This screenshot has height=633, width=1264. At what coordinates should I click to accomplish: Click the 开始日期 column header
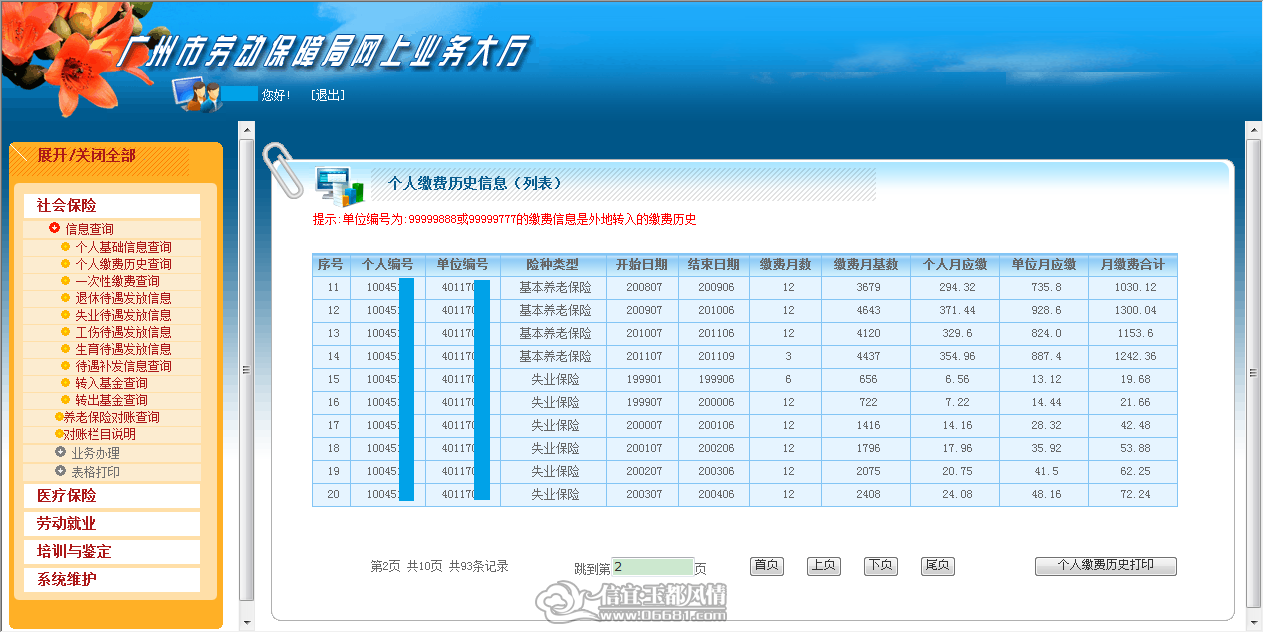tap(642, 265)
